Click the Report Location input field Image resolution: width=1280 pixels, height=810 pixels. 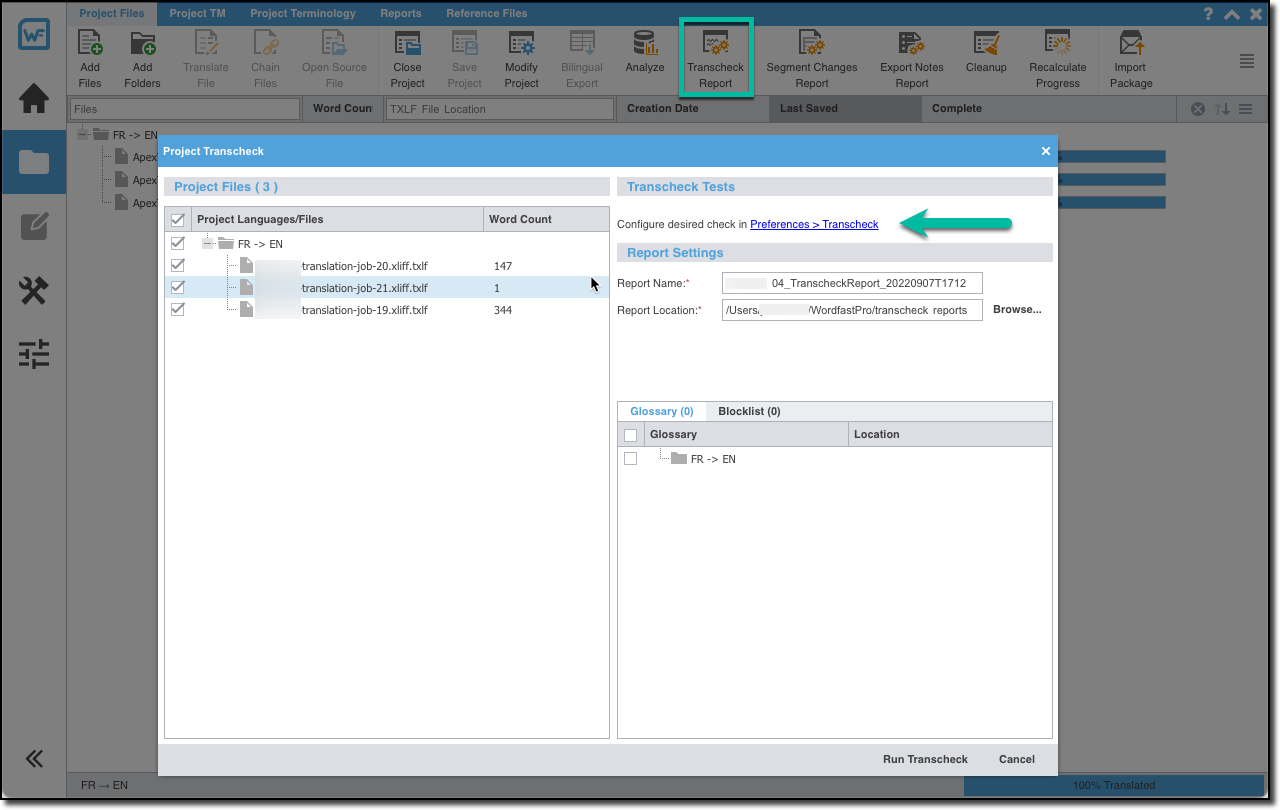[x=852, y=310]
